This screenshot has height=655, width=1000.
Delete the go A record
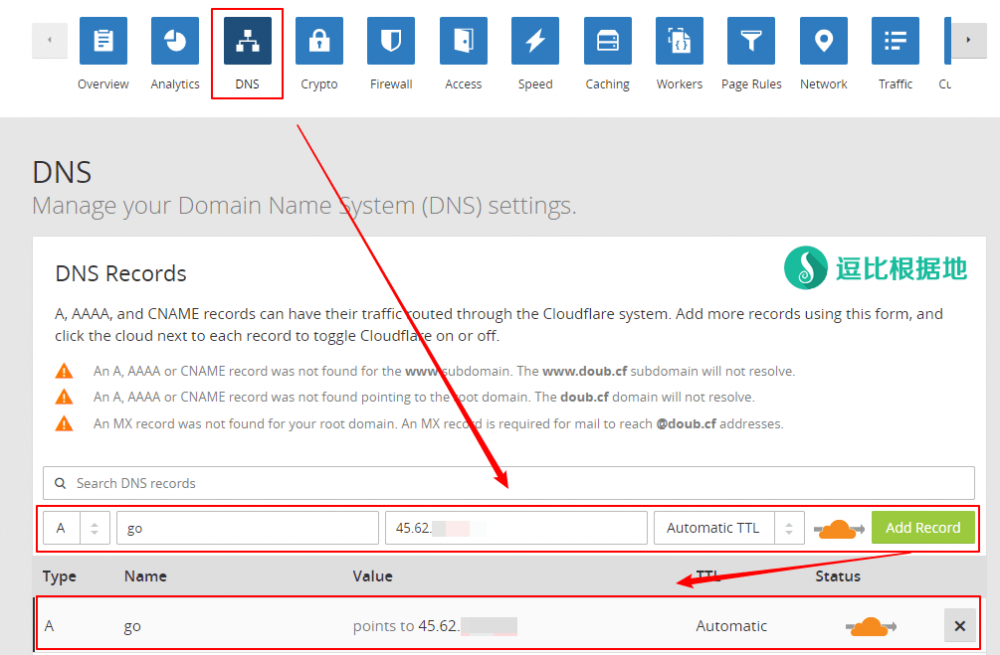[959, 626]
